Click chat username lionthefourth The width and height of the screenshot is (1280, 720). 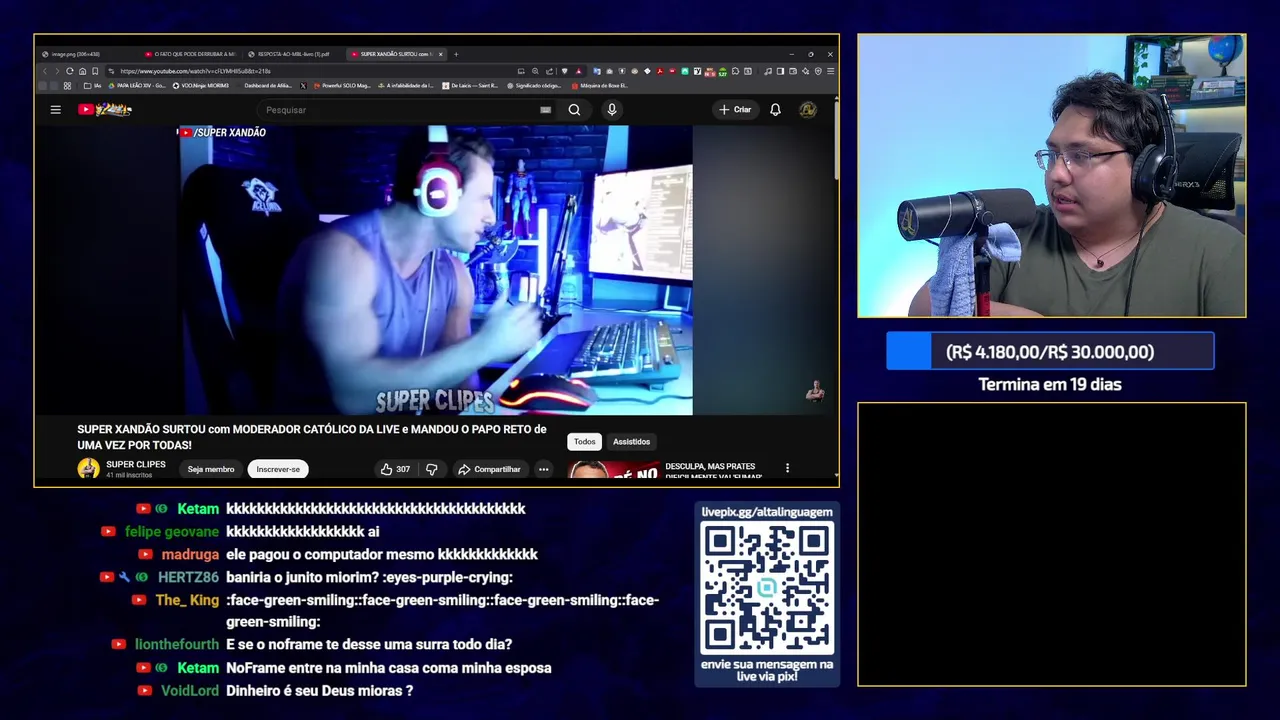(177, 644)
